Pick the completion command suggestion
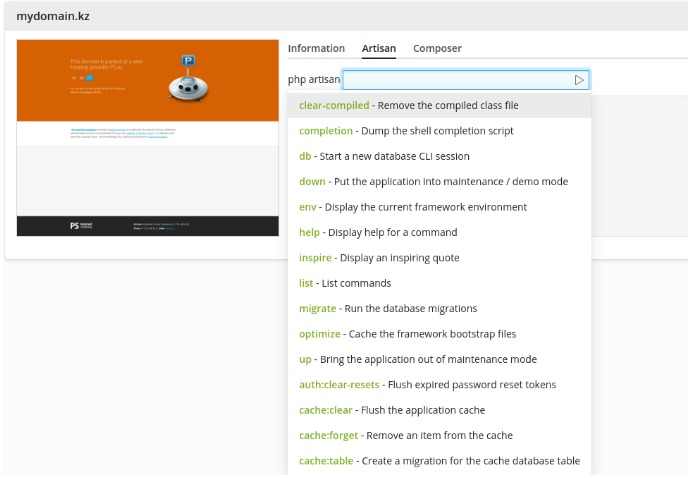 pos(439,131)
